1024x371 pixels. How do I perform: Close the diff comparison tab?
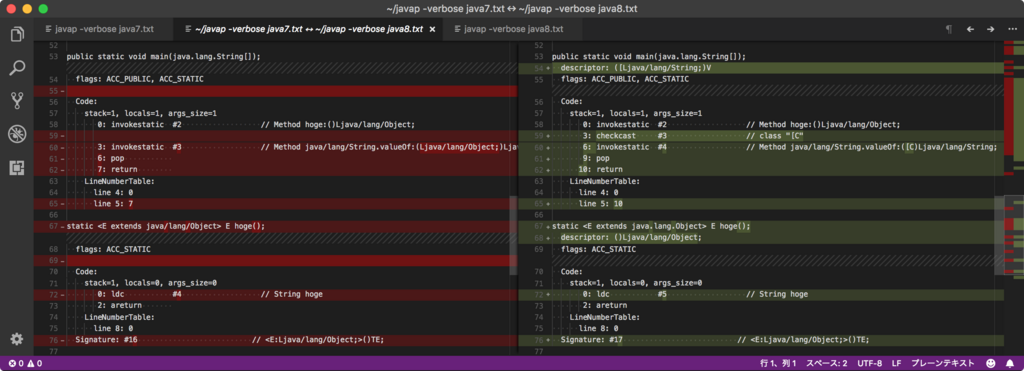432,29
